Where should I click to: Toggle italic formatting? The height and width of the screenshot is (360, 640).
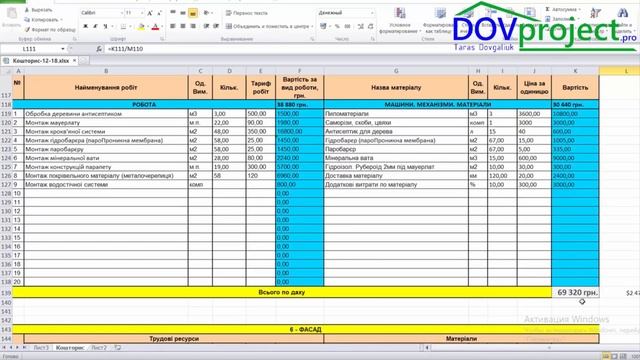click(x=95, y=27)
